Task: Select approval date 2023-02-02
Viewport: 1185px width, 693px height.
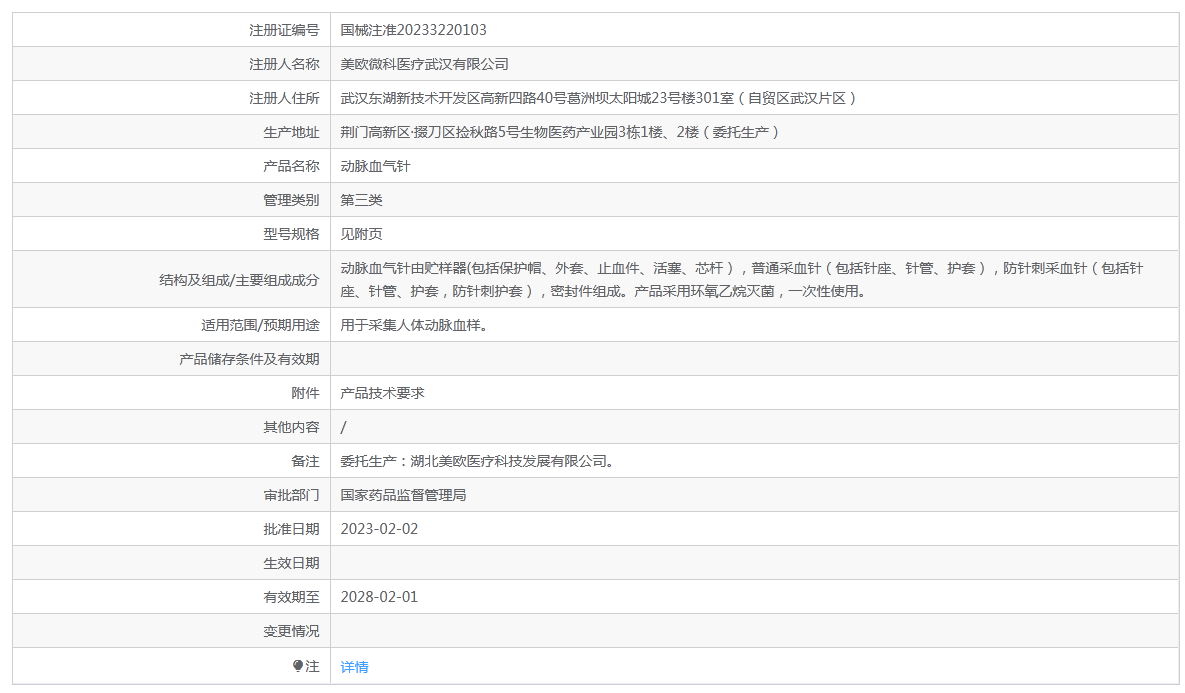Action: pos(379,530)
